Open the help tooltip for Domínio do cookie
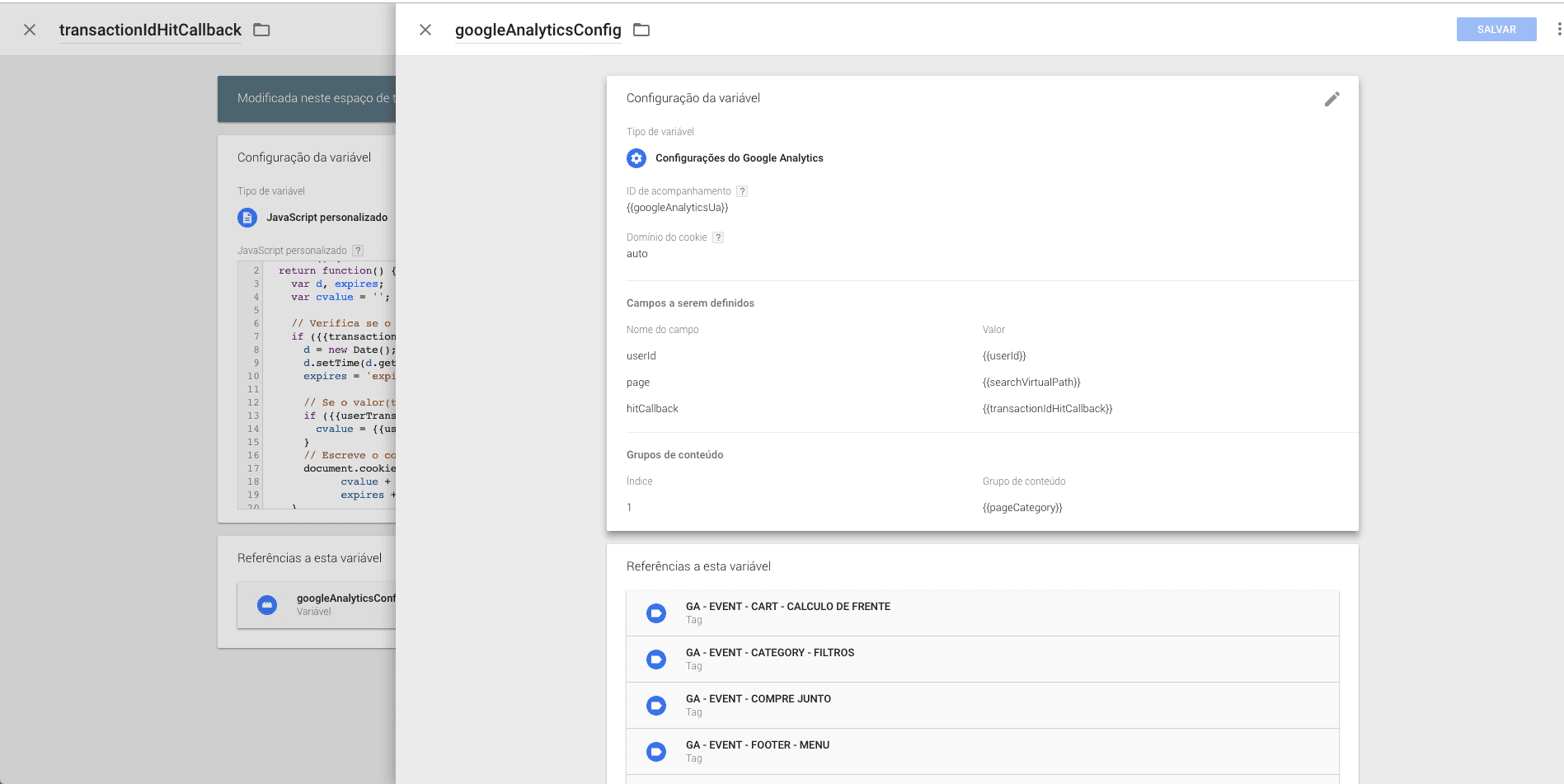Viewport: 1564px width, 784px height. [x=717, y=237]
